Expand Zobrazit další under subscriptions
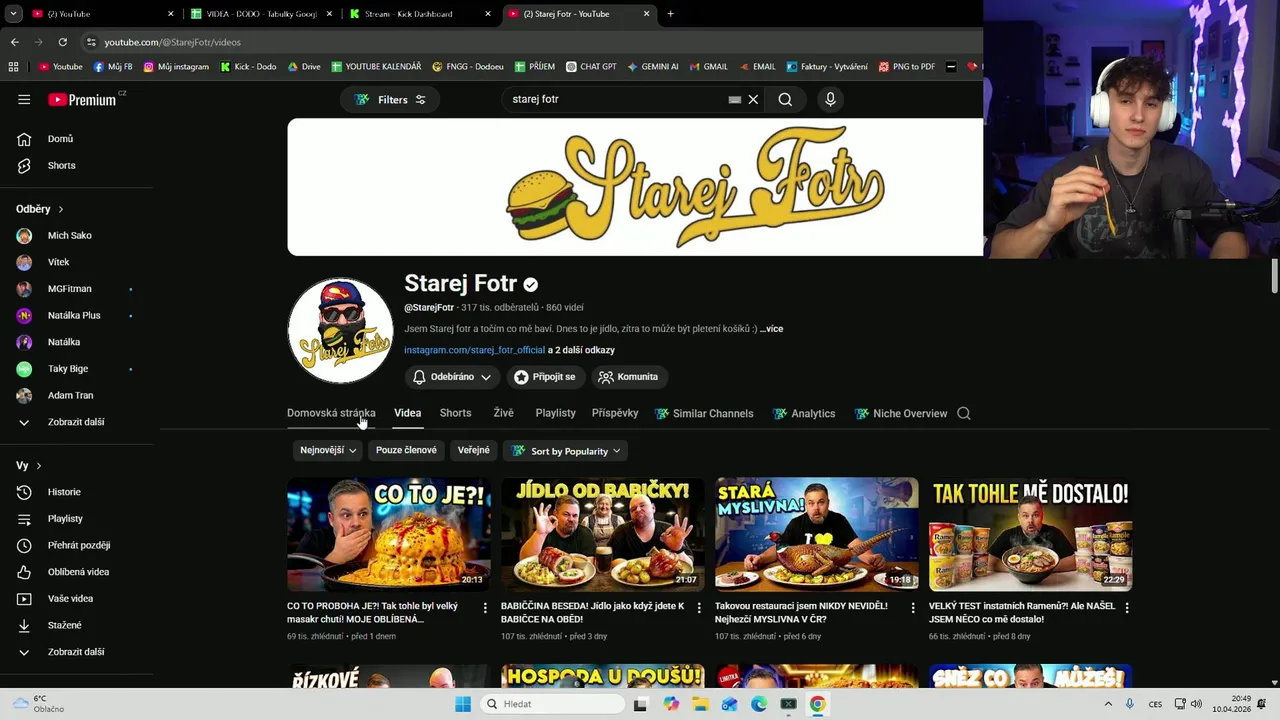This screenshot has height=720, width=1280. 77,422
